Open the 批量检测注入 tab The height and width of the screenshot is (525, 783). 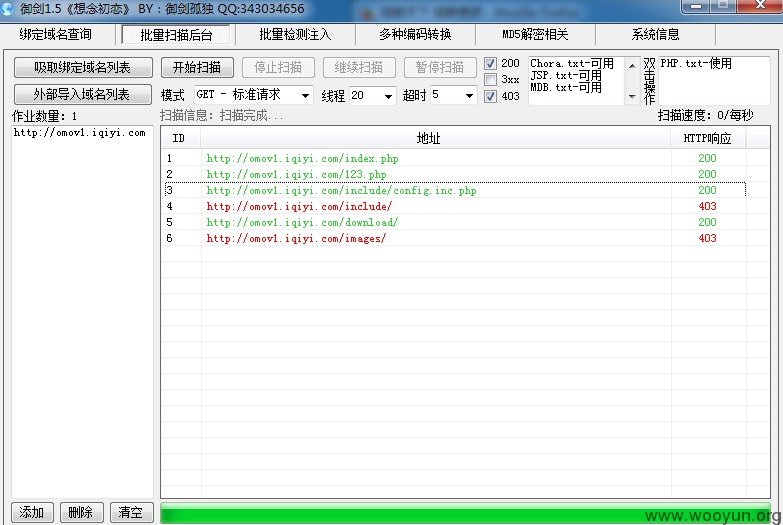295,34
